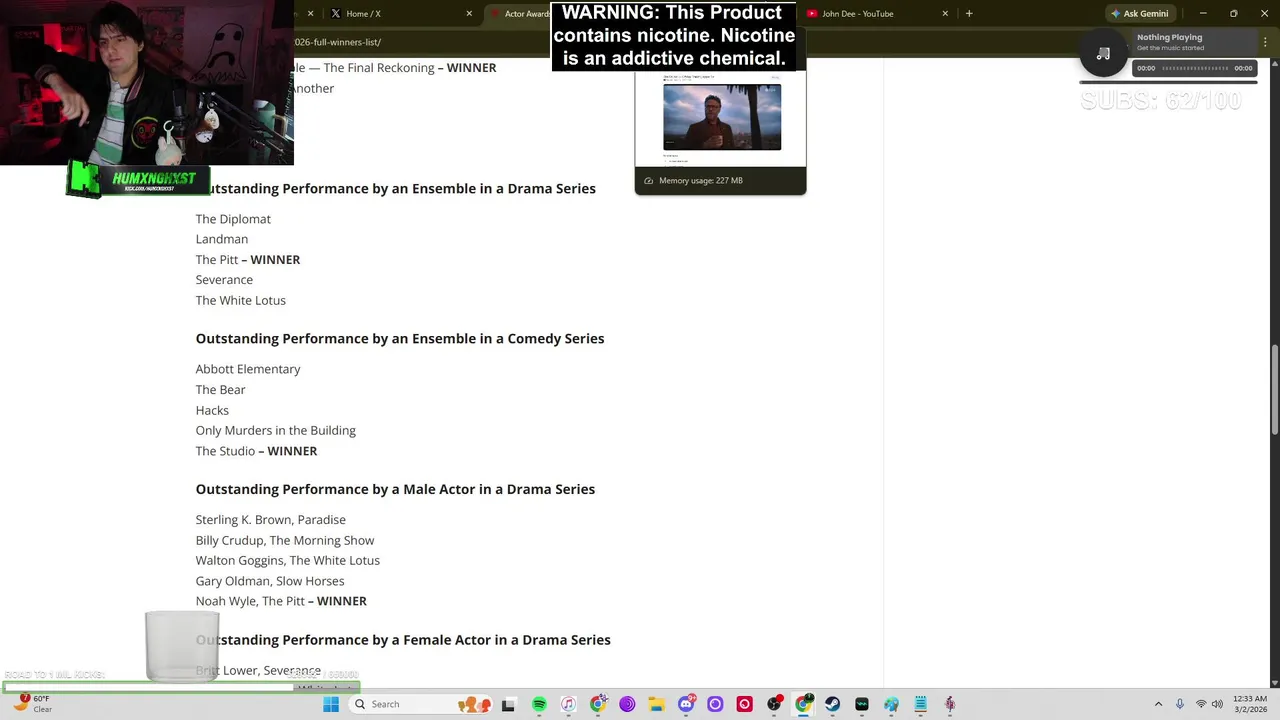Open Notepad from the taskbar

pyautogui.click(x=921, y=704)
